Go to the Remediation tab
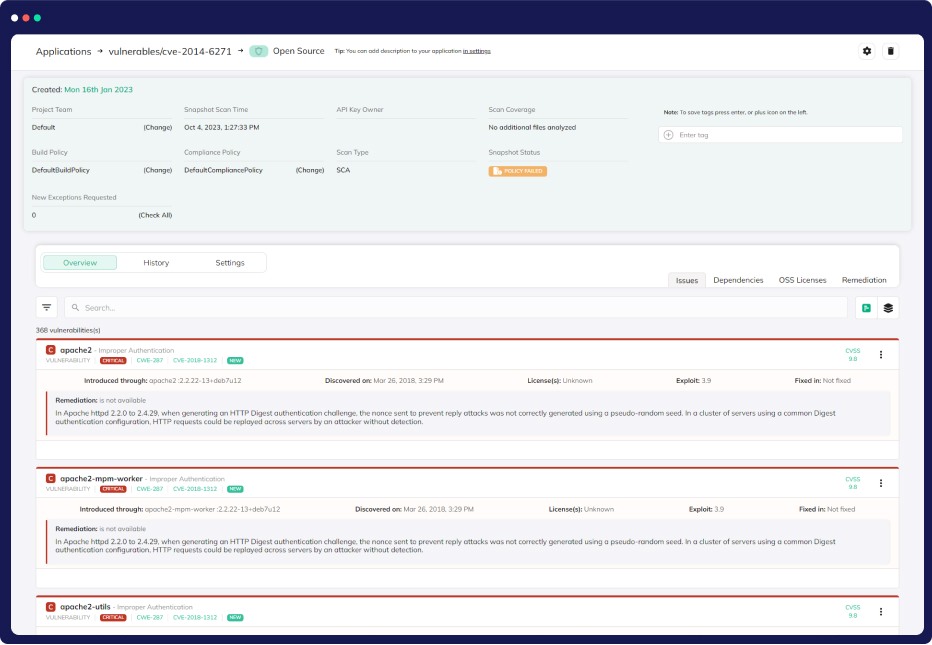 (864, 280)
